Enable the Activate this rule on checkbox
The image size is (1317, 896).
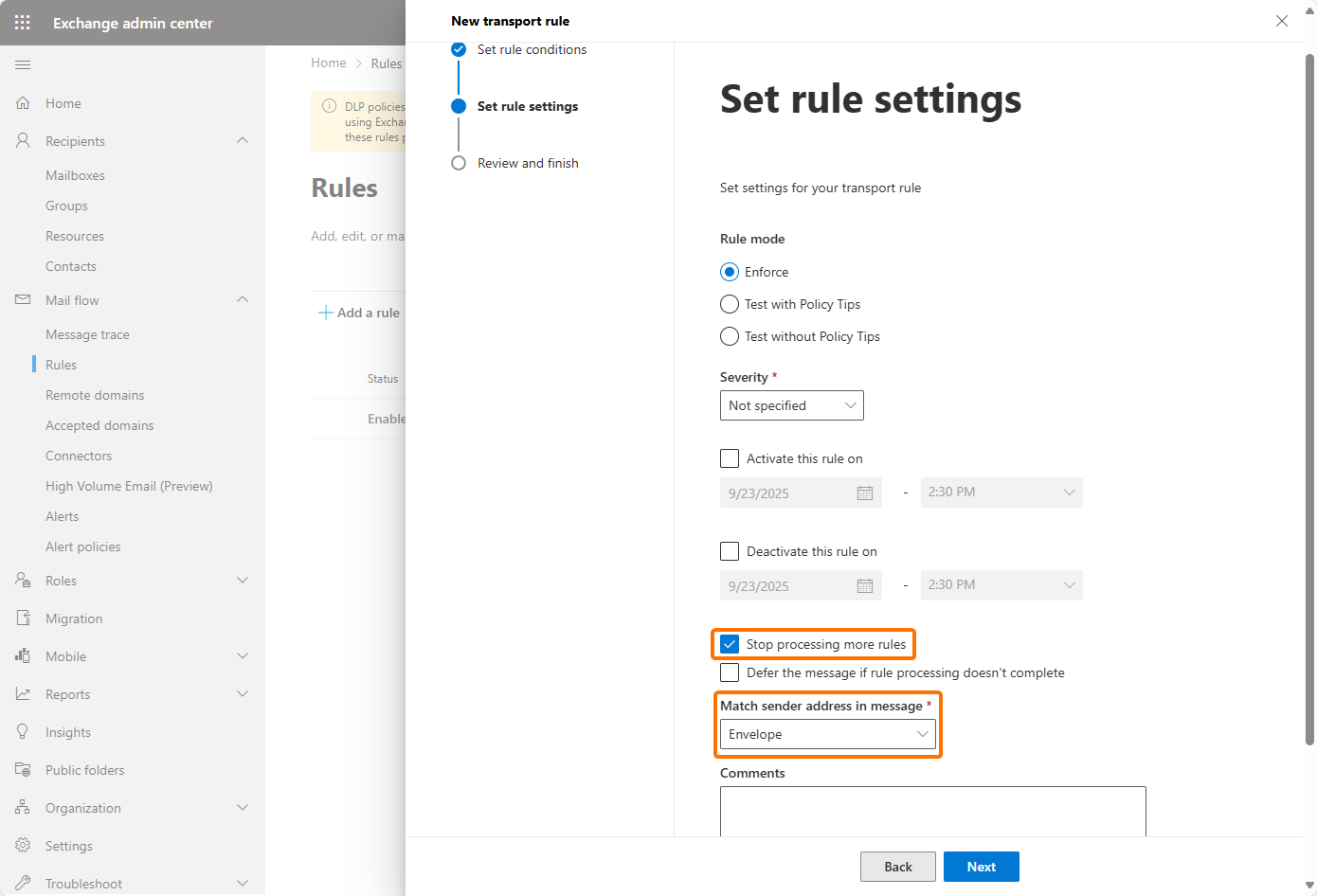pos(730,458)
